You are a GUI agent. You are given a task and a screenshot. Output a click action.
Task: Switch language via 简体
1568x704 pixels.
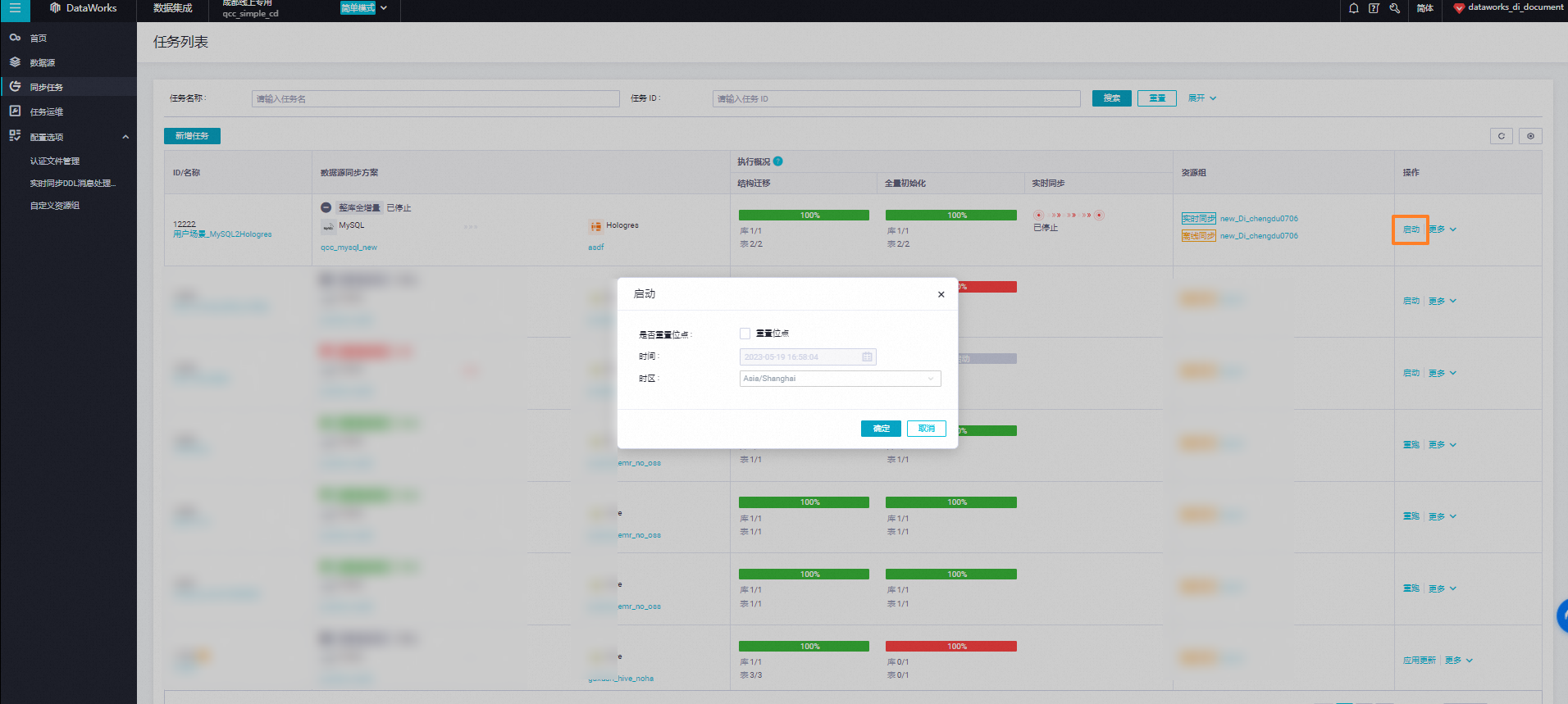click(1425, 8)
